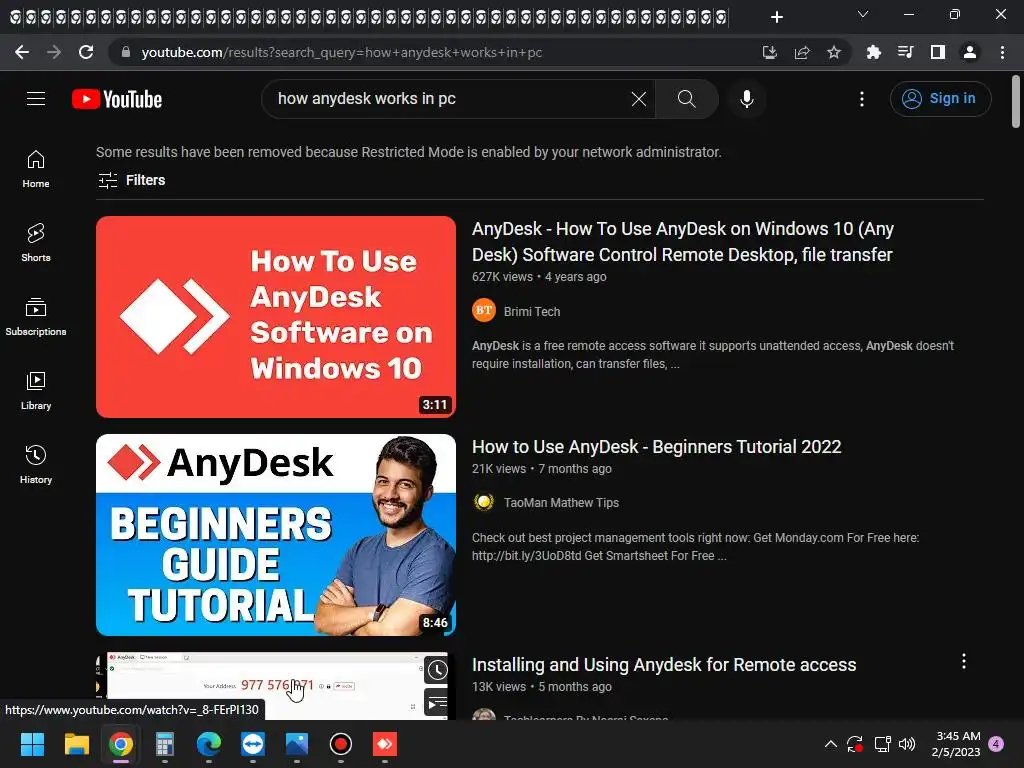Open Microsoft Edge from taskbar

pos(209,744)
